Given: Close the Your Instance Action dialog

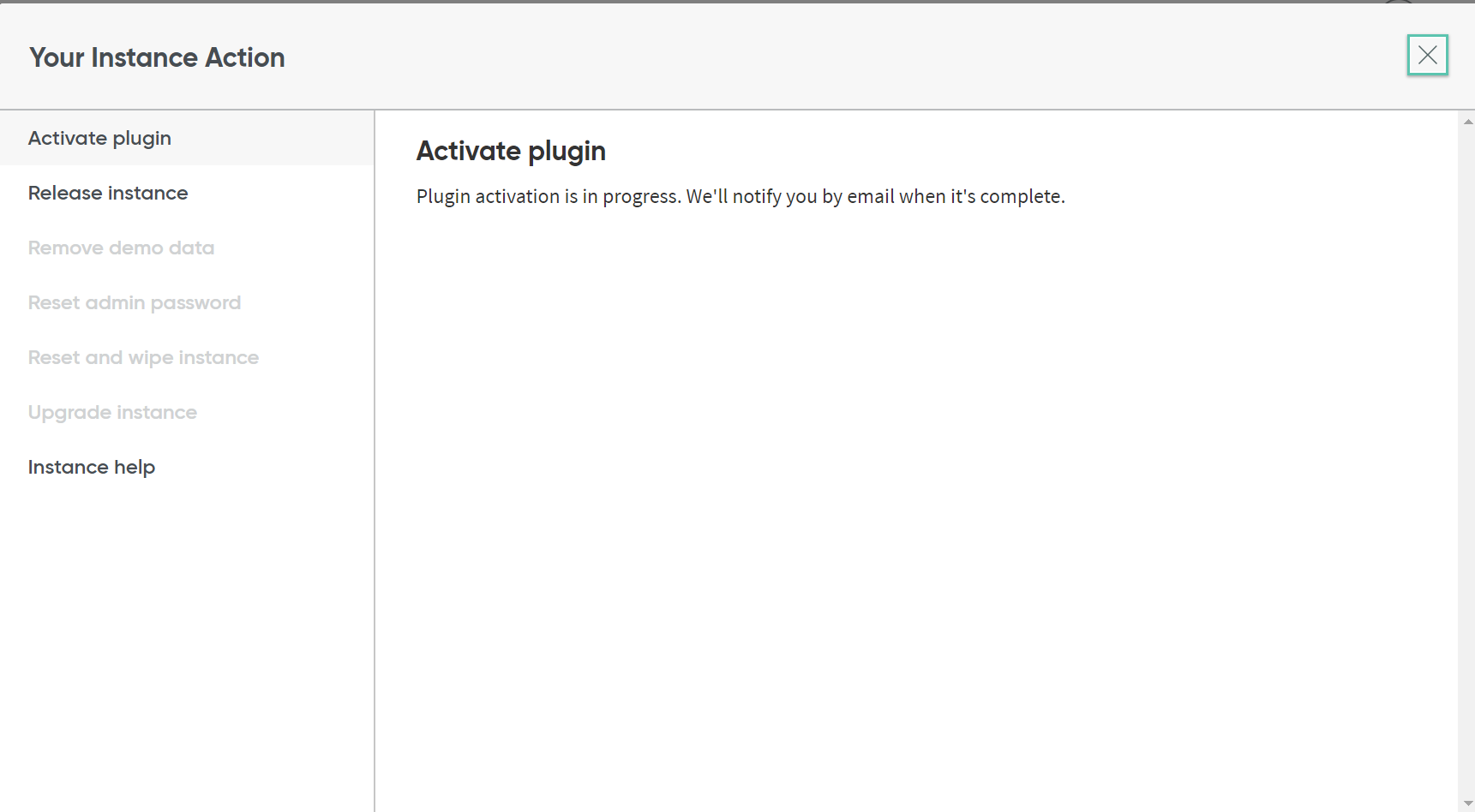Looking at the screenshot, I should pyautogui.click(x=1427, y=55).
